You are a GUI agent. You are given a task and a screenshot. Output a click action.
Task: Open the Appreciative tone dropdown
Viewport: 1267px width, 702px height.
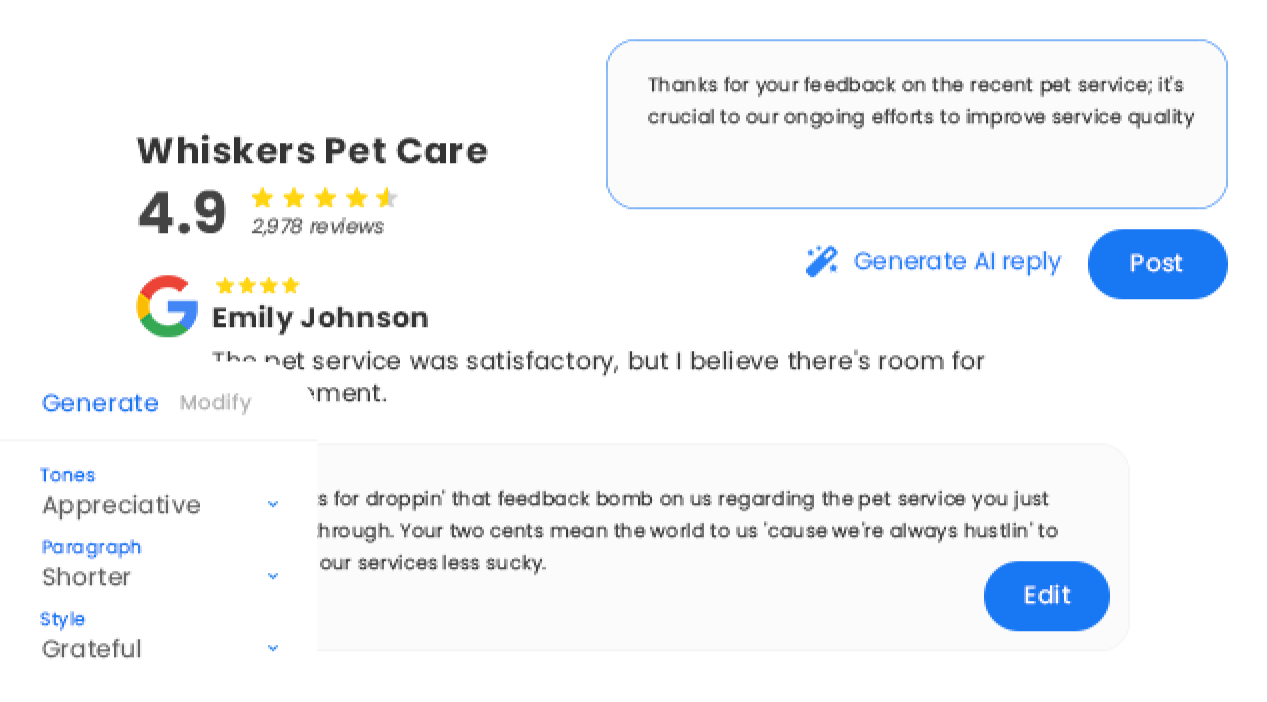point(160,505)
